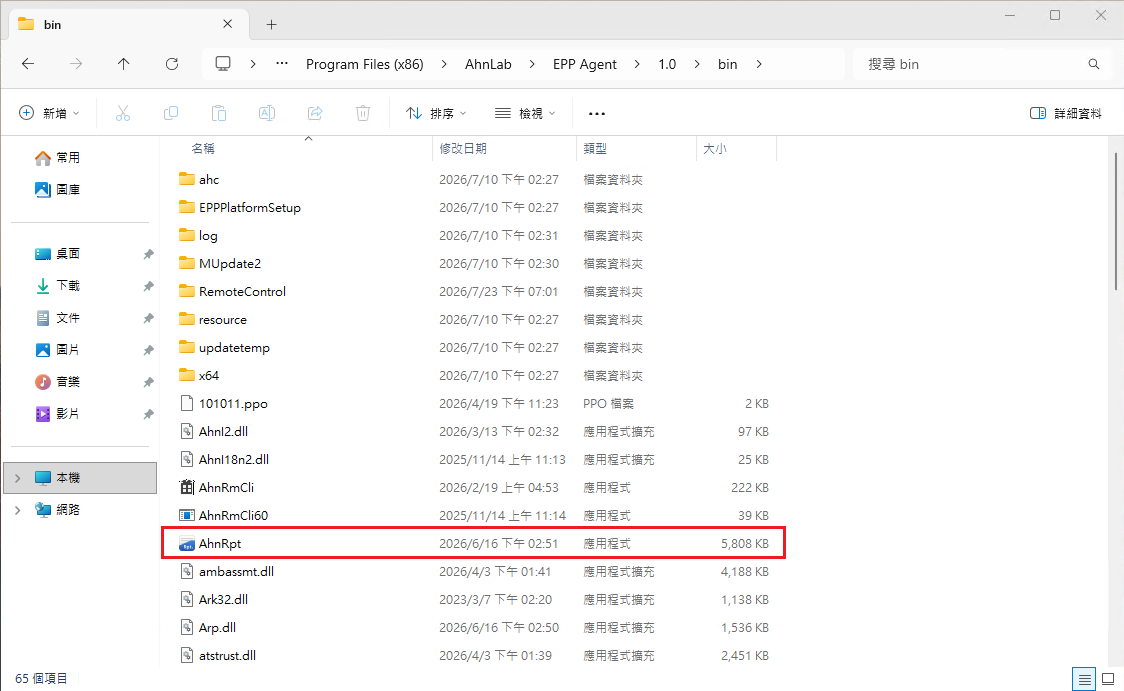1124x691 pixels.
Task: Refresh the folder view
Action: click(172, 64)
